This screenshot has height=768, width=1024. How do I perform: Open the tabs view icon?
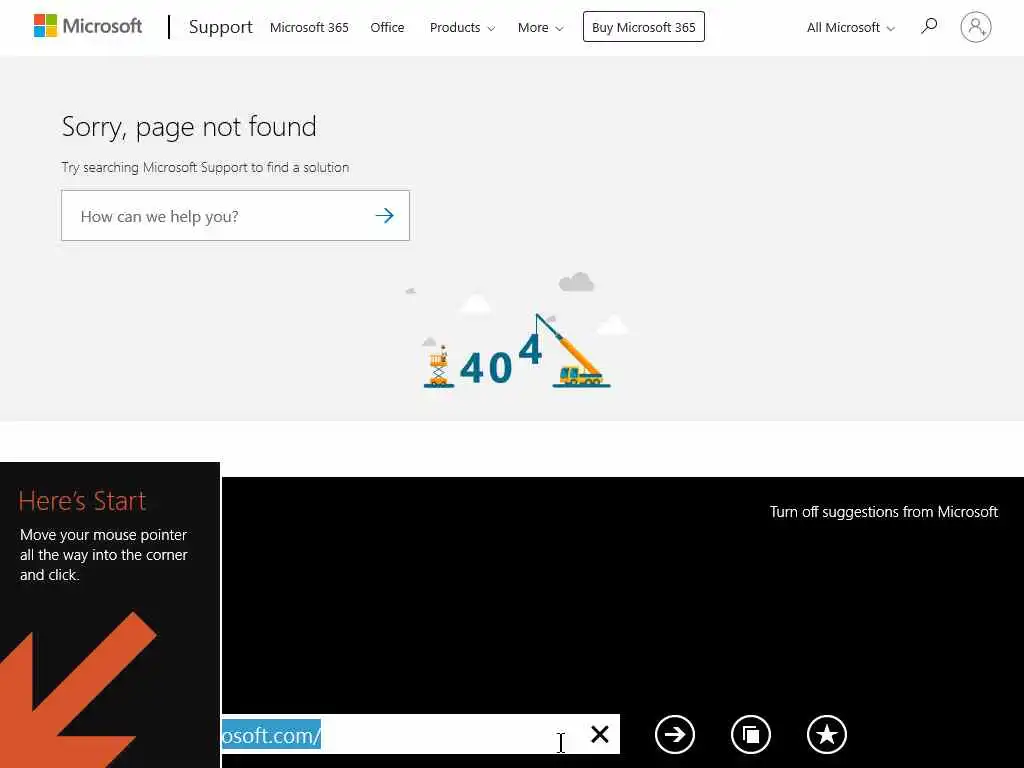coord(751,735)
